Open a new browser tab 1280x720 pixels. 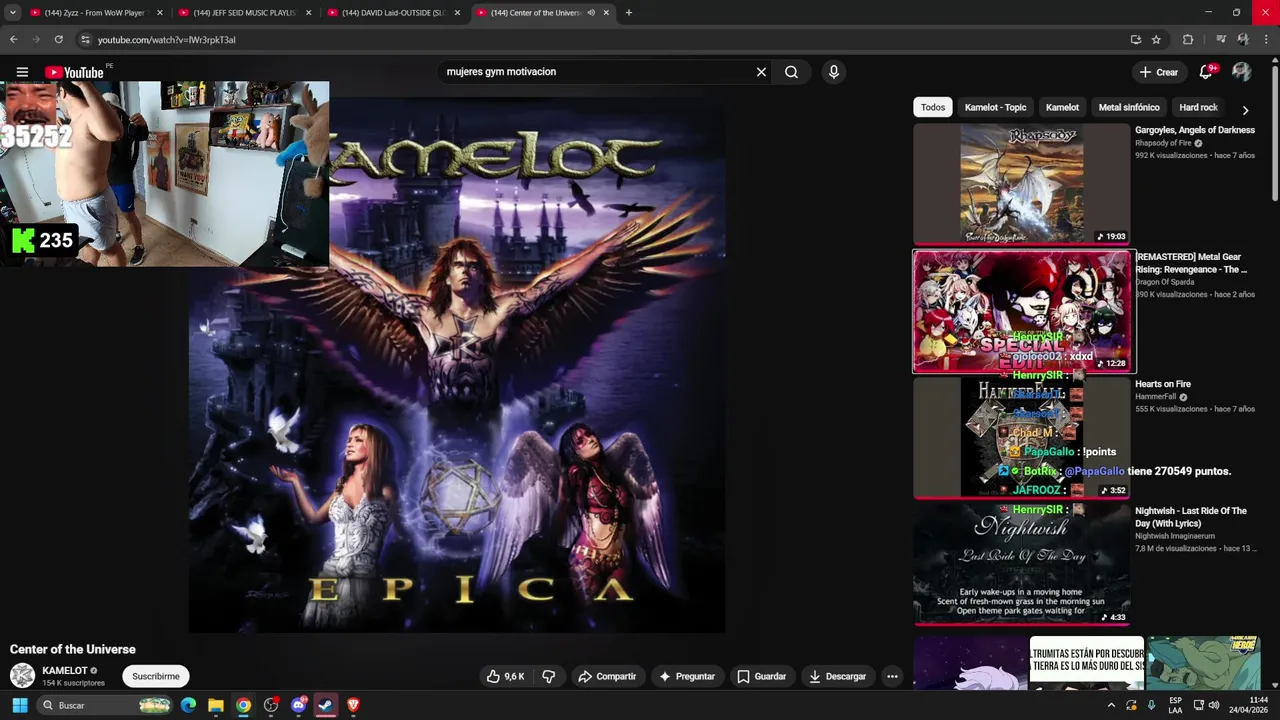[628, 13]
